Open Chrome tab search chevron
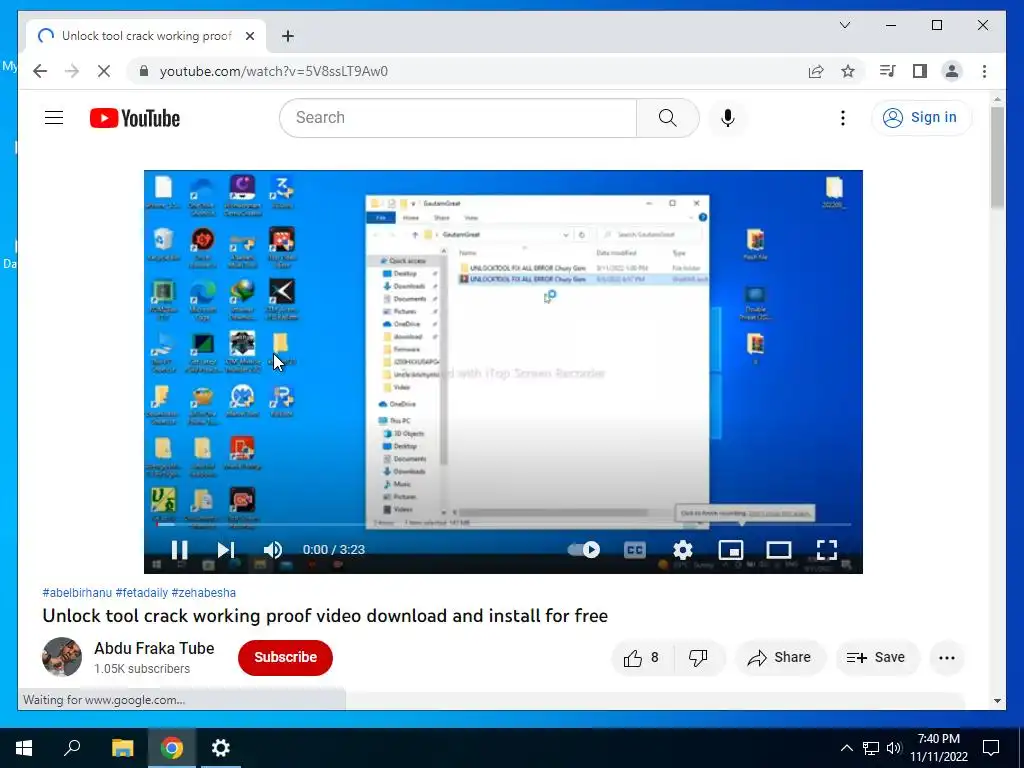Screen dimensions: 1024x768 pos(844,25)
